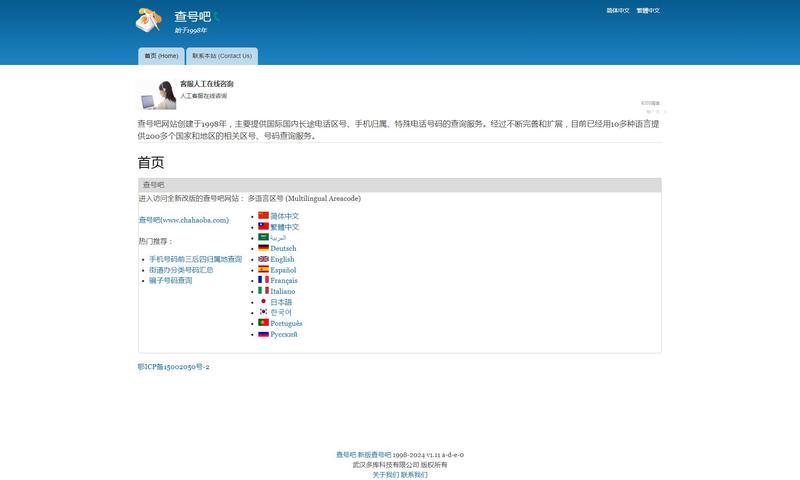Click the 热门推荐： label

pos(156,241)
